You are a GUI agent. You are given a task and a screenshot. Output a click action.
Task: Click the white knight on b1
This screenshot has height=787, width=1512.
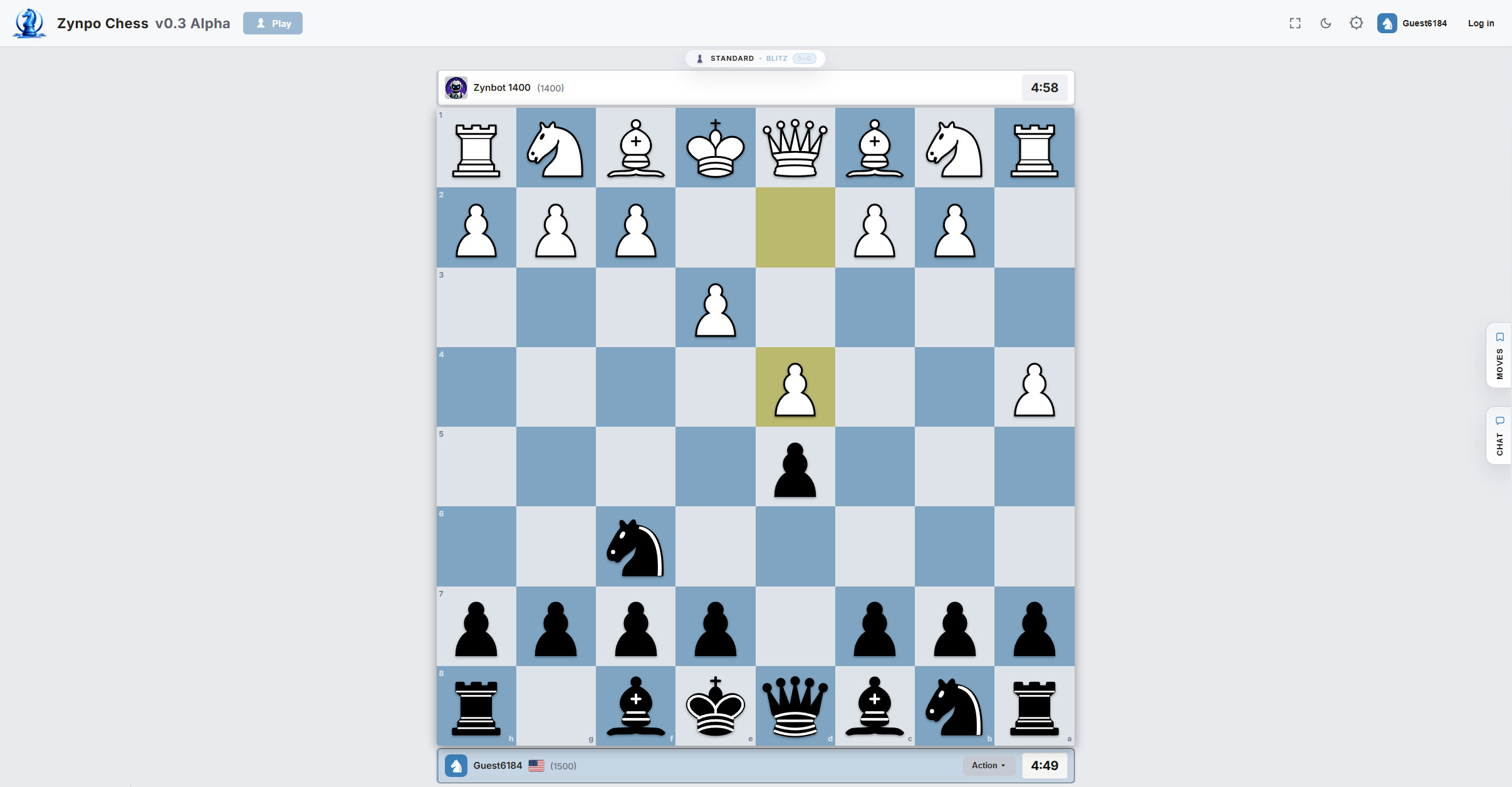(954, 148)
